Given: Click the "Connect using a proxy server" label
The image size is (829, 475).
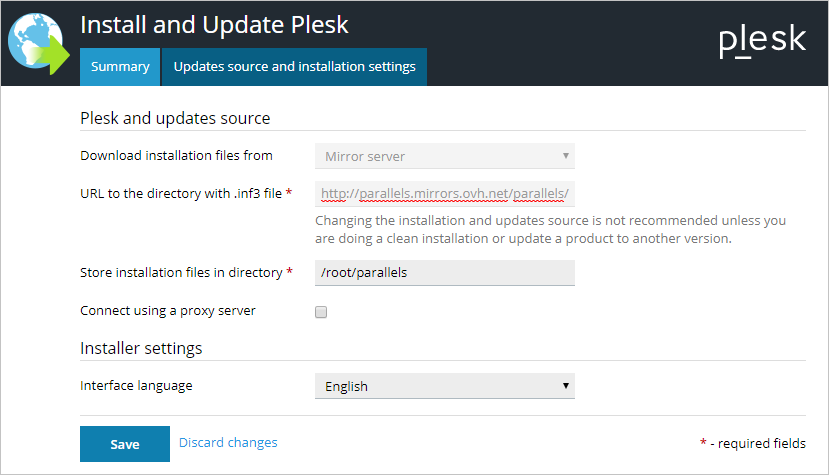Looking at the screenshot, I should (168, 311).
